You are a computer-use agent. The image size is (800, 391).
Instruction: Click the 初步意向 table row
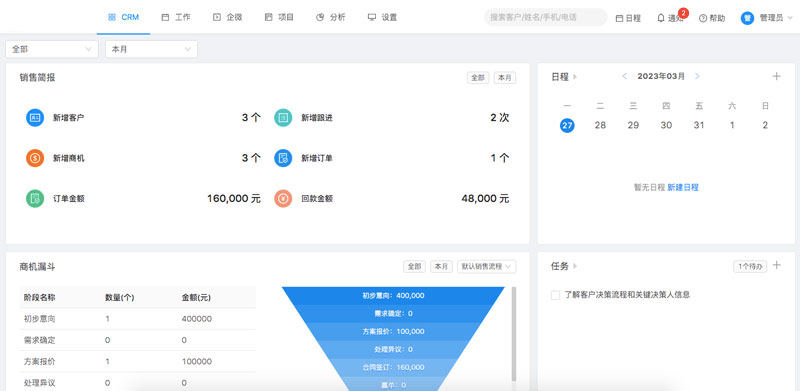[x=137, y=319]
